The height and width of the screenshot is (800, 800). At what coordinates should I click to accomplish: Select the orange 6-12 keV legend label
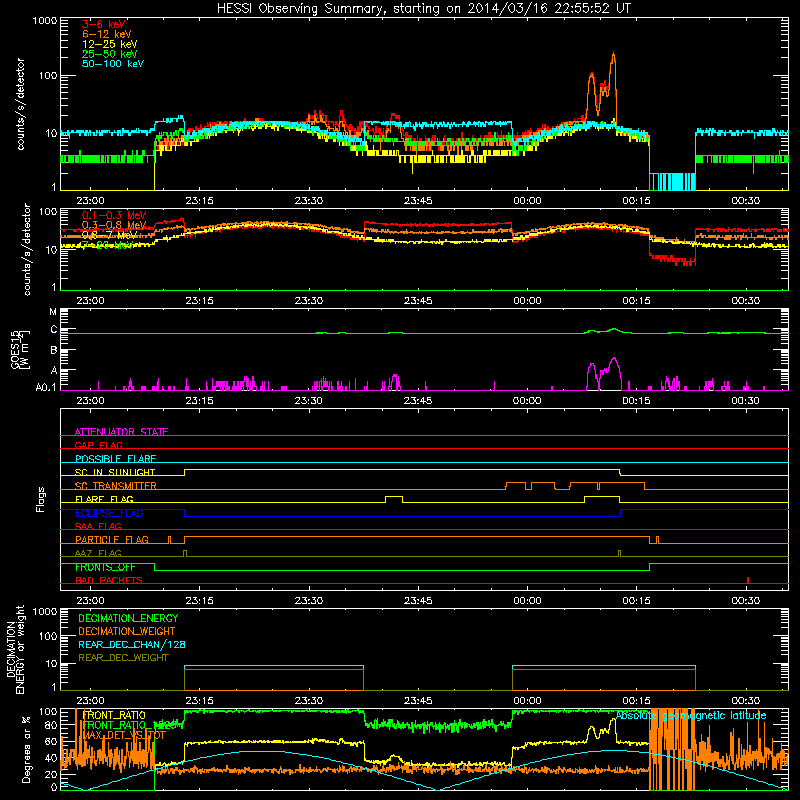pyautogui.click(x=107, y=34)
